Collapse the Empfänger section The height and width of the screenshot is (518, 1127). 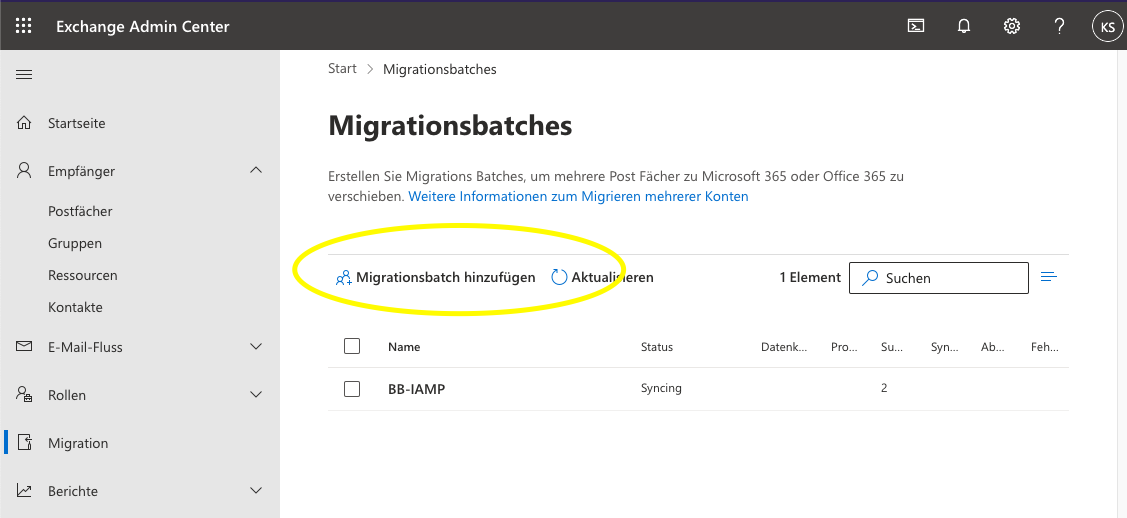click(256, 171)
